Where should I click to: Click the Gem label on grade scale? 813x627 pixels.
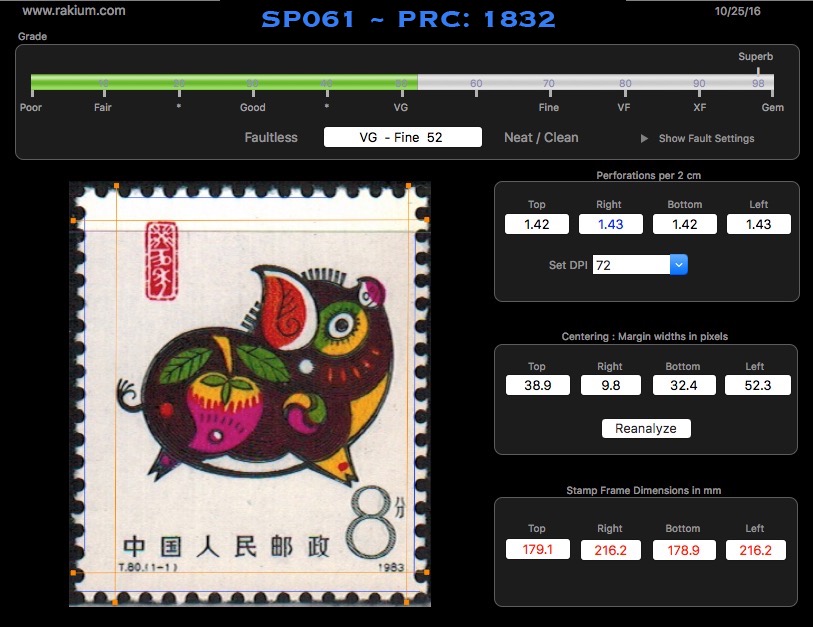pyautogui.click(x=773, y=107)
